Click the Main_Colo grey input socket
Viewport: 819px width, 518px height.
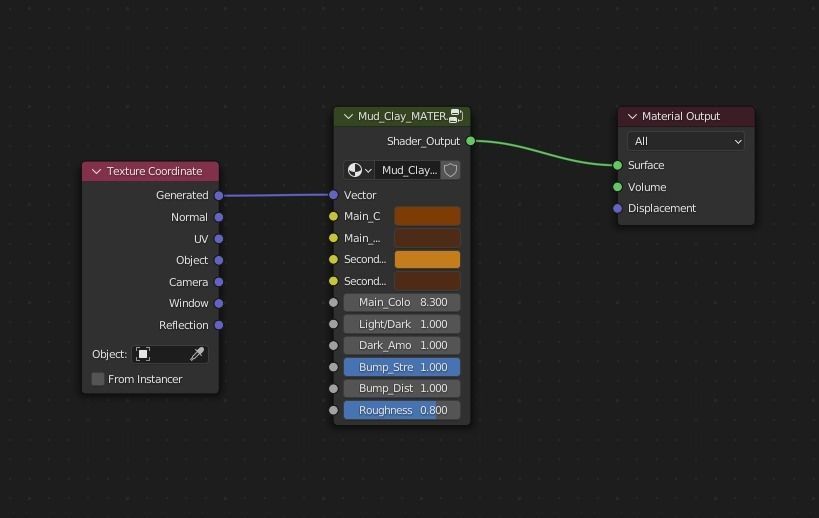click(x=333, y=302)
